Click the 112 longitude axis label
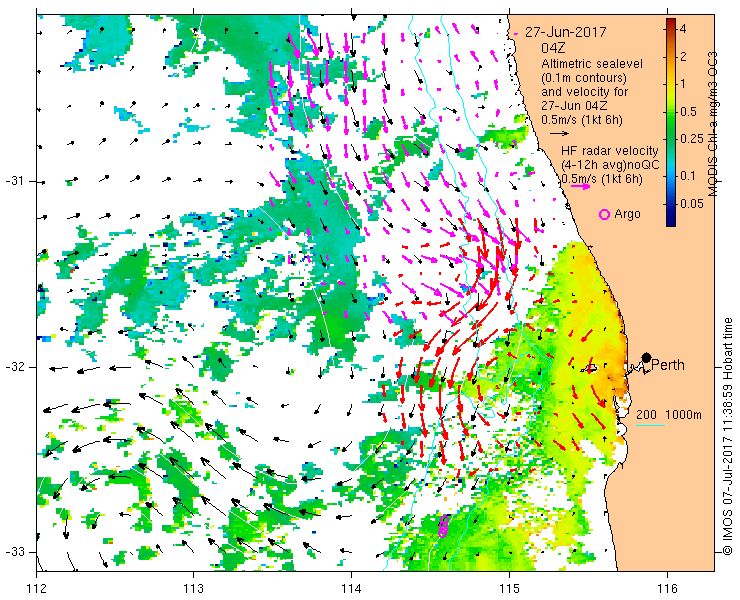Viewport: 740px width, 600px height. pyautogui.click(x=36, y=589)
